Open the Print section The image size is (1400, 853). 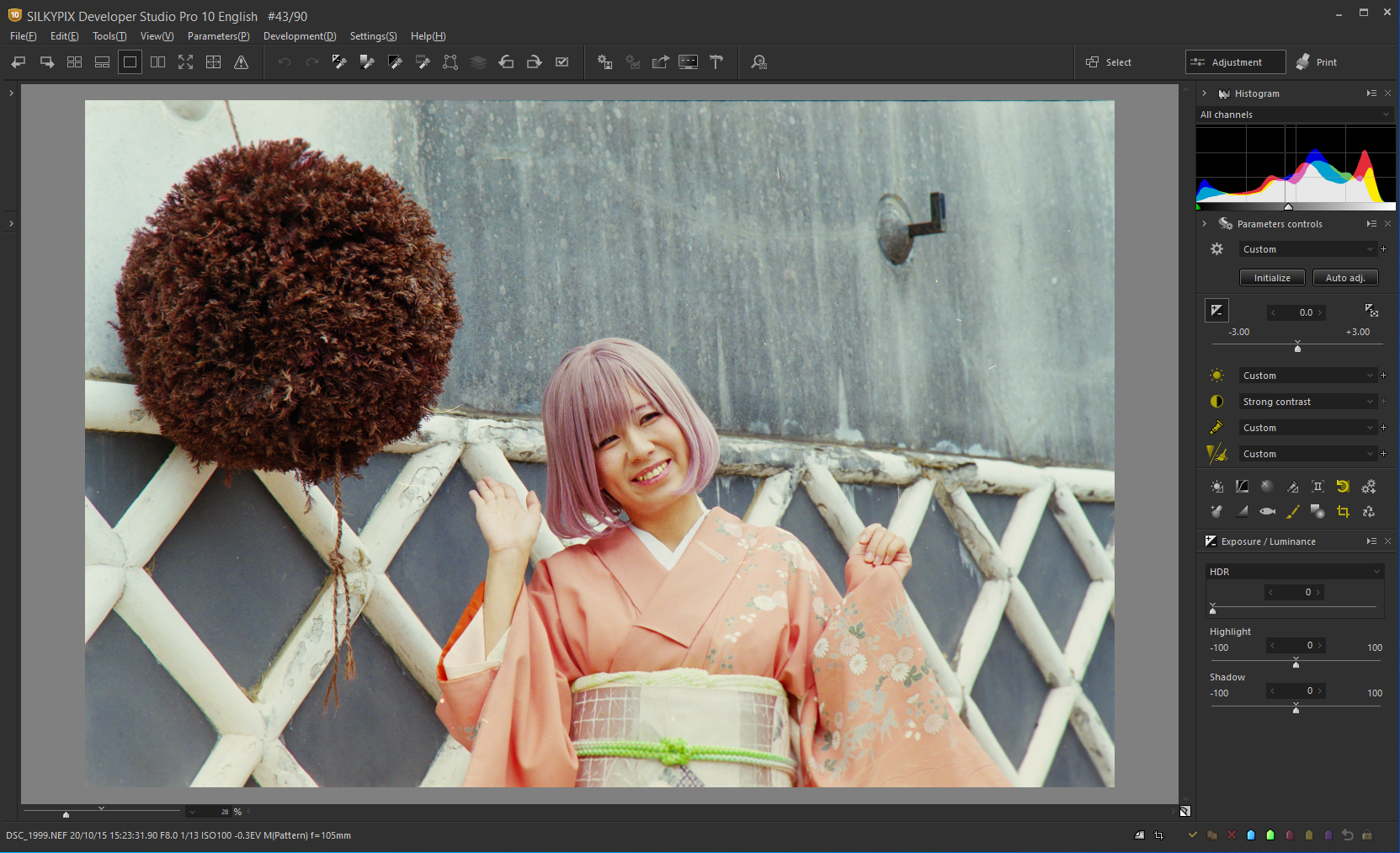[x=1317, y=62]
